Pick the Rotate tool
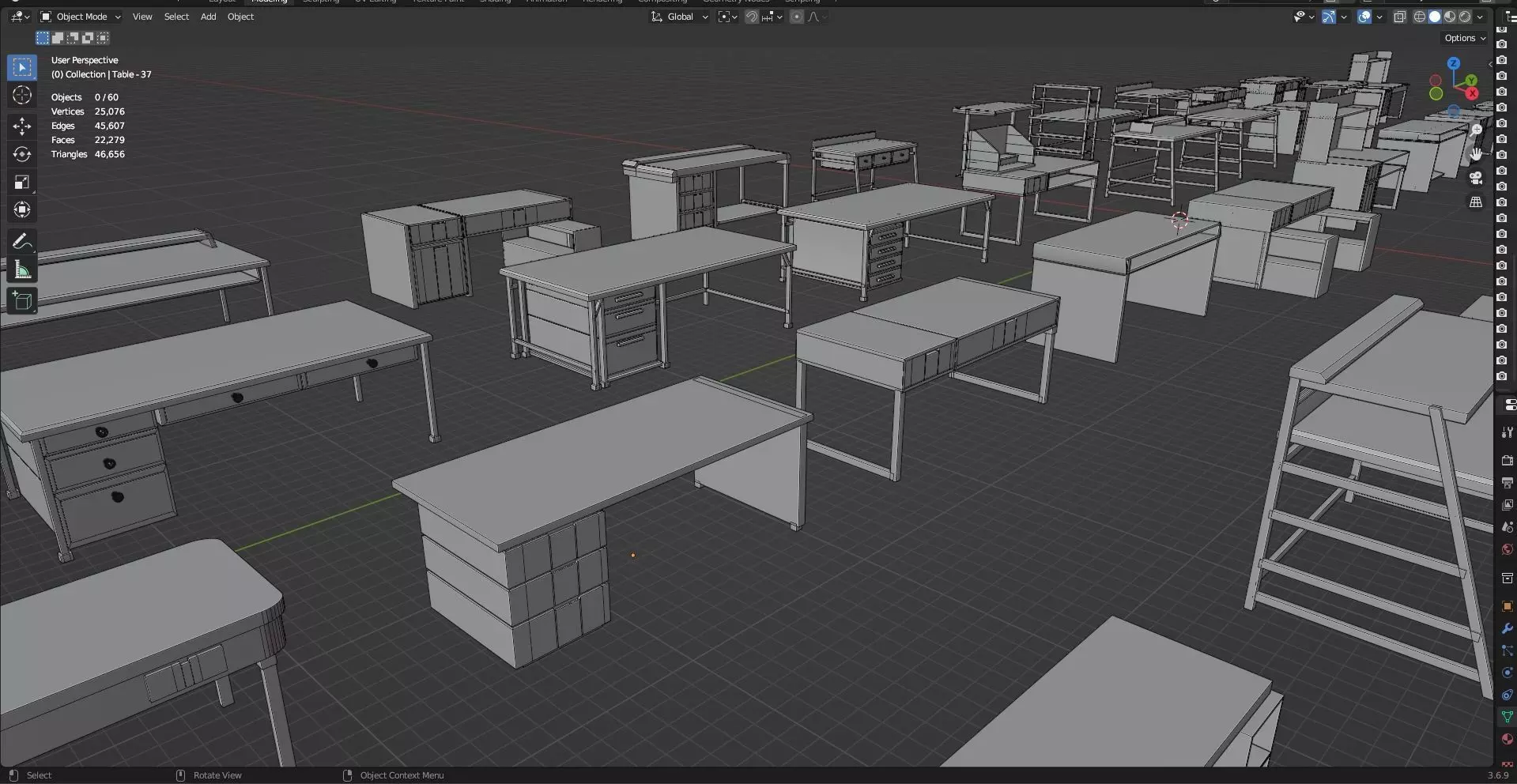1517x784 pixels. pyautogui.click(x=22, y=154)
